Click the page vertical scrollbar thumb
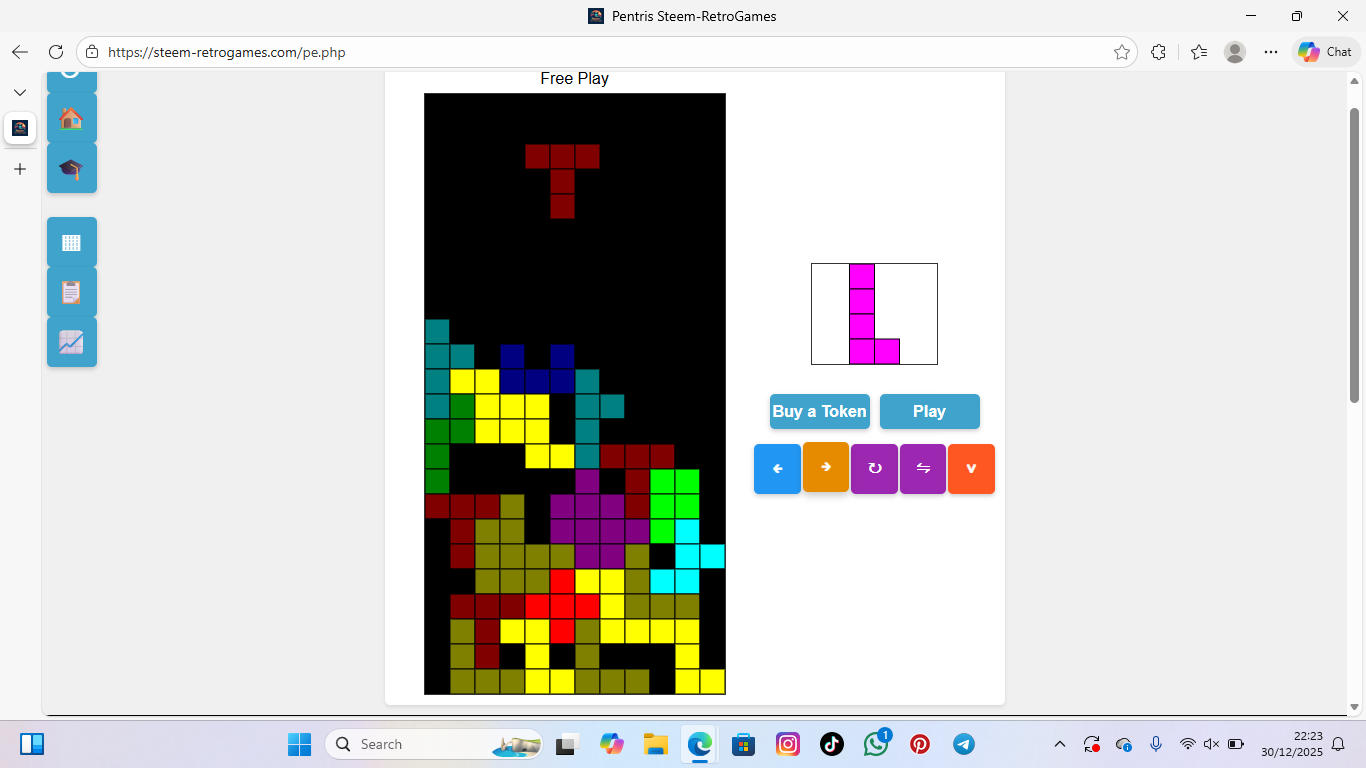Screen dimensions: 1366x768 (x=1355, y=255)
